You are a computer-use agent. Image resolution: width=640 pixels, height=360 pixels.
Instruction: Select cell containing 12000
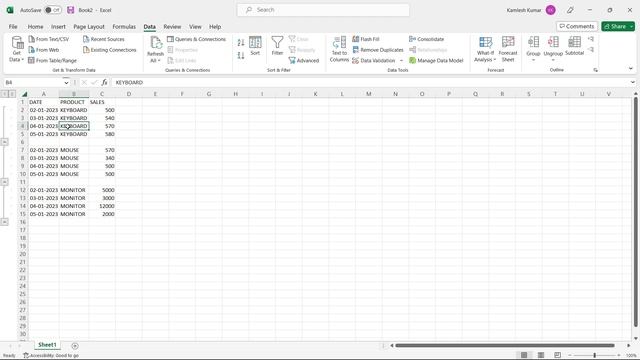tap(102, 206)
